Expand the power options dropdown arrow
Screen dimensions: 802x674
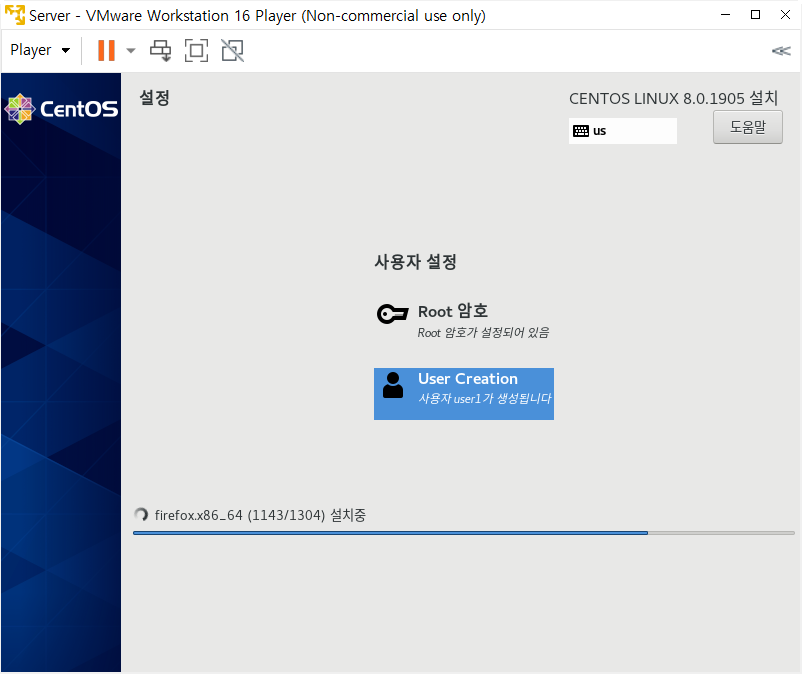[x=131, y=50]
